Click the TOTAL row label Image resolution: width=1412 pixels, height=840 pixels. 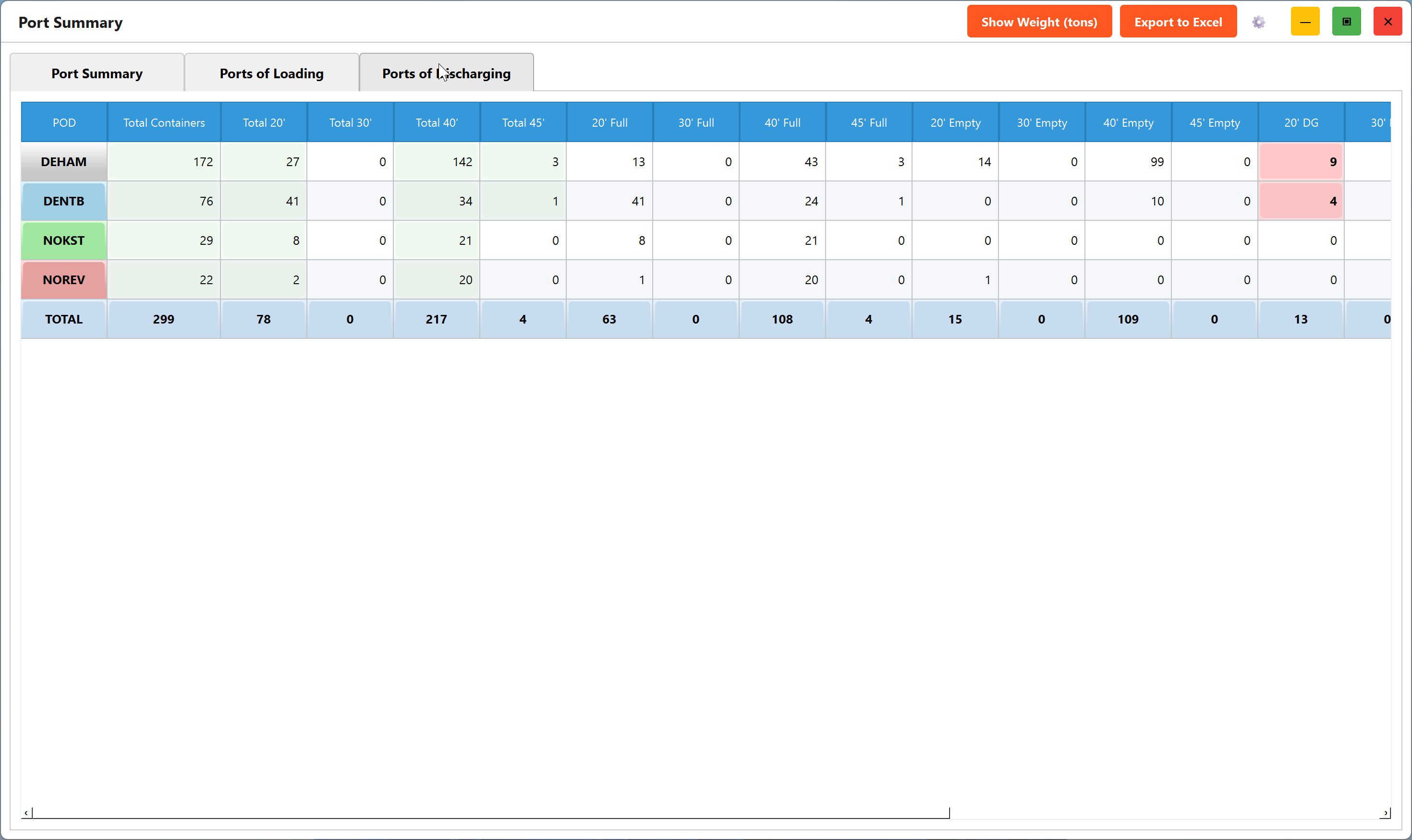pyautogui.click(x=64, y=319)
